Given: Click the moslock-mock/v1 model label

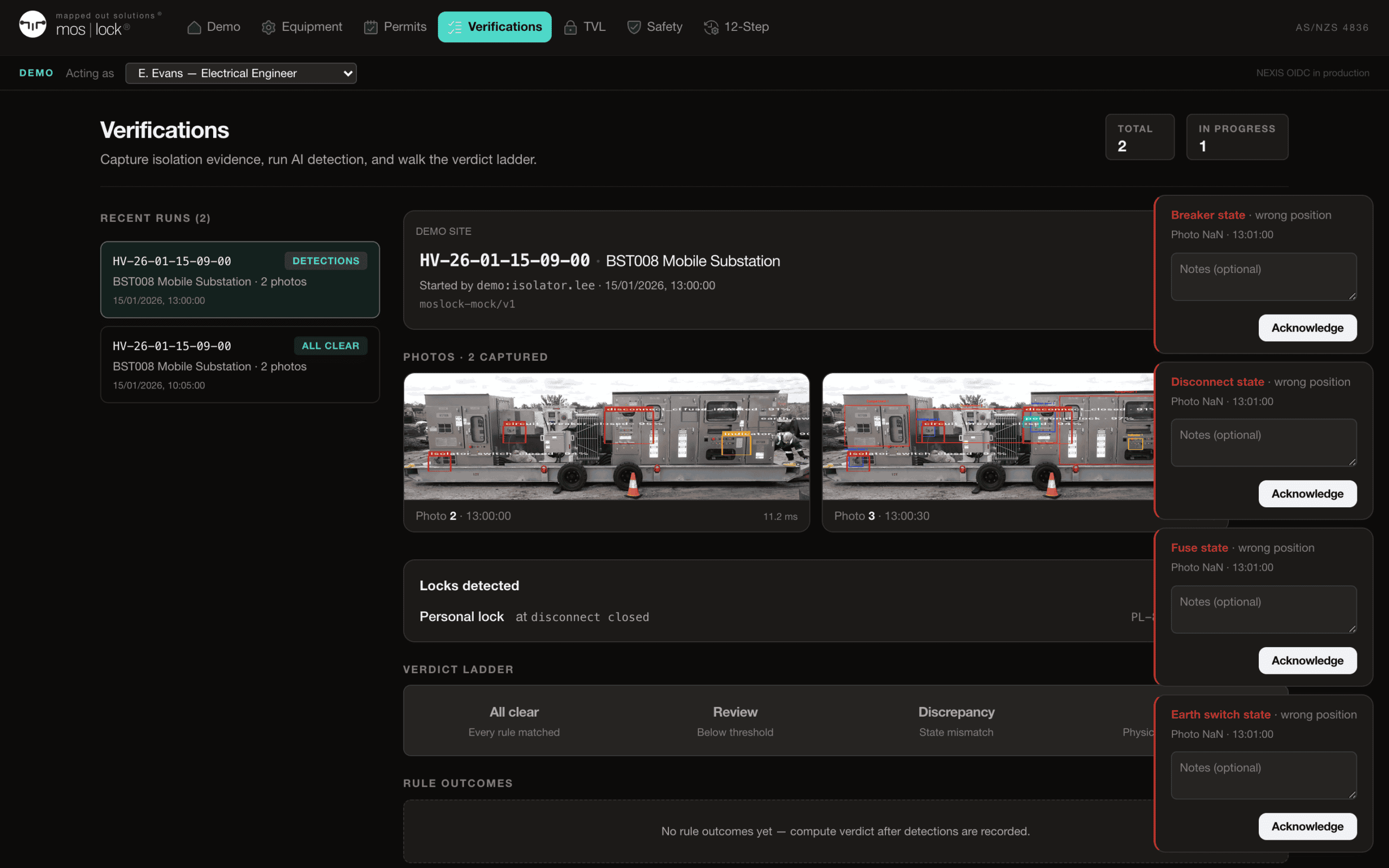Looking at the screenshot, I should pos(467,304).
